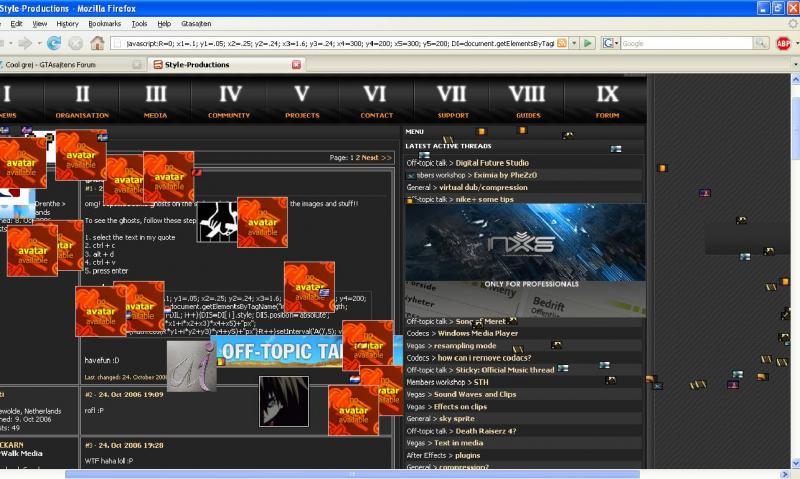Click the Next page link
The image size is (800, 479).
point(369,157)
